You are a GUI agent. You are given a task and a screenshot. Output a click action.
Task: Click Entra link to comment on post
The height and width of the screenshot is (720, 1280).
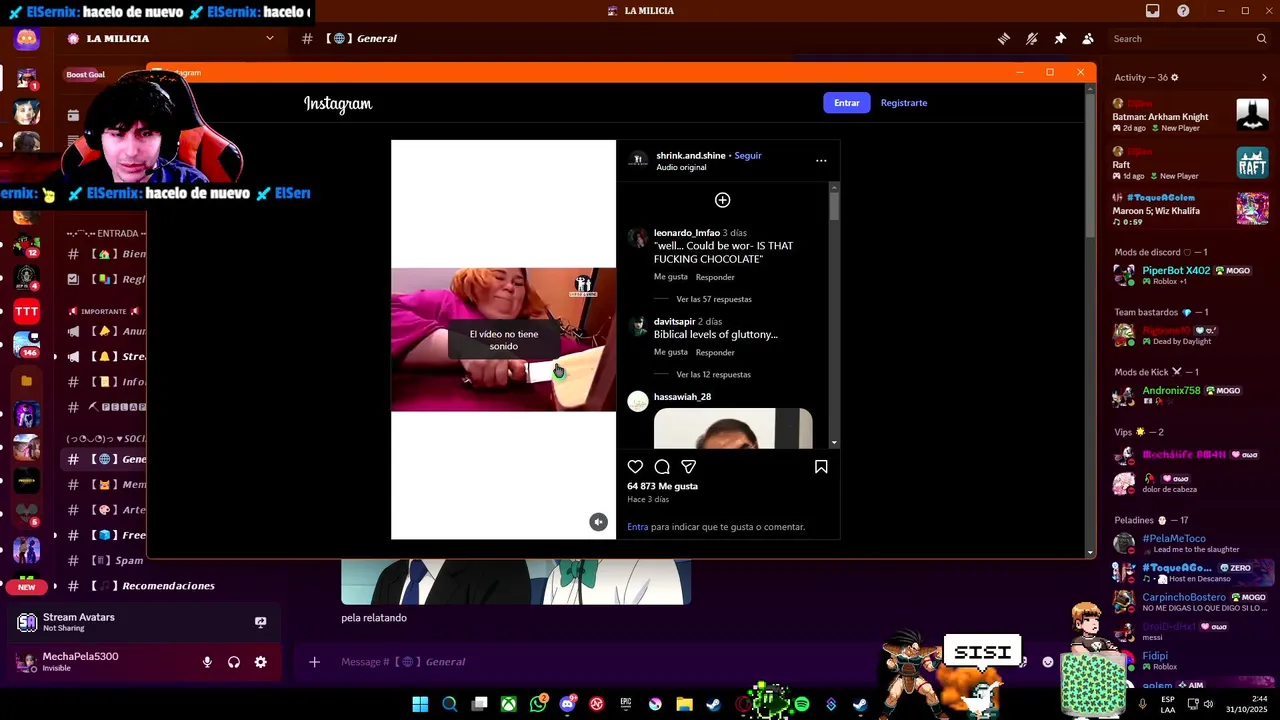(x=638, y=527)
